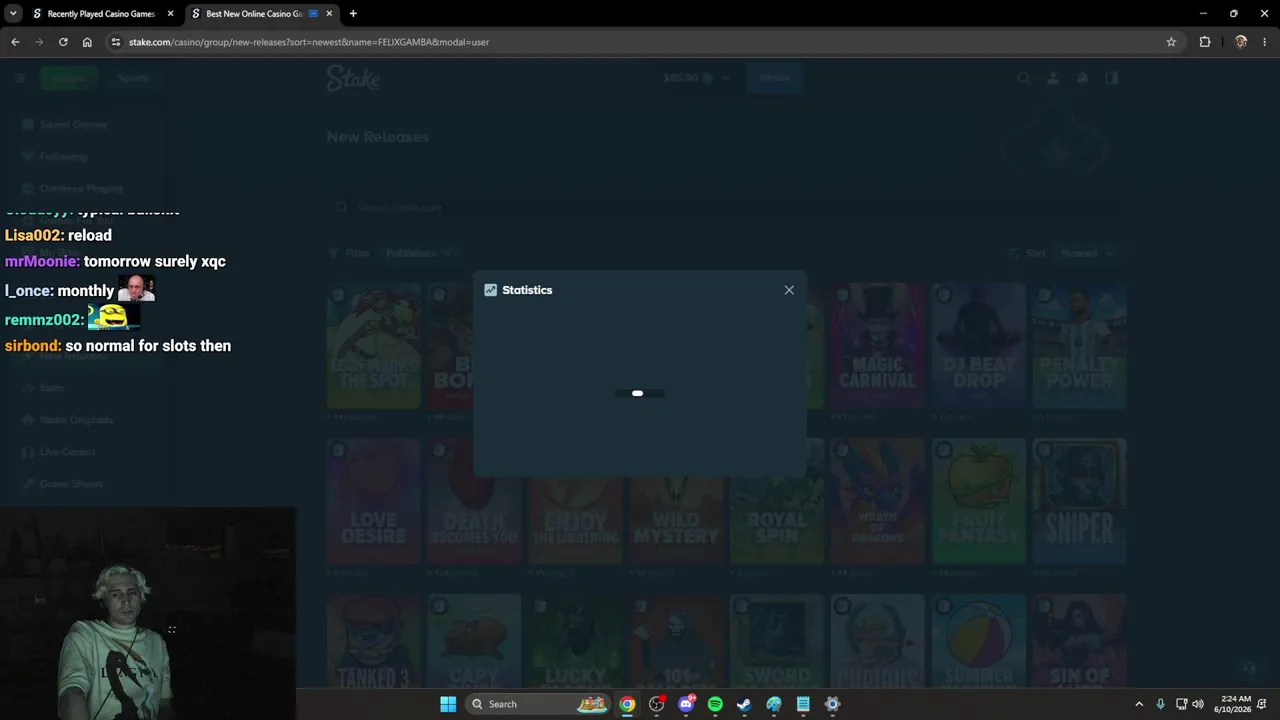Open the tab search dropdown
This screenshot has height=720, width=1280.
pos(13,14)
